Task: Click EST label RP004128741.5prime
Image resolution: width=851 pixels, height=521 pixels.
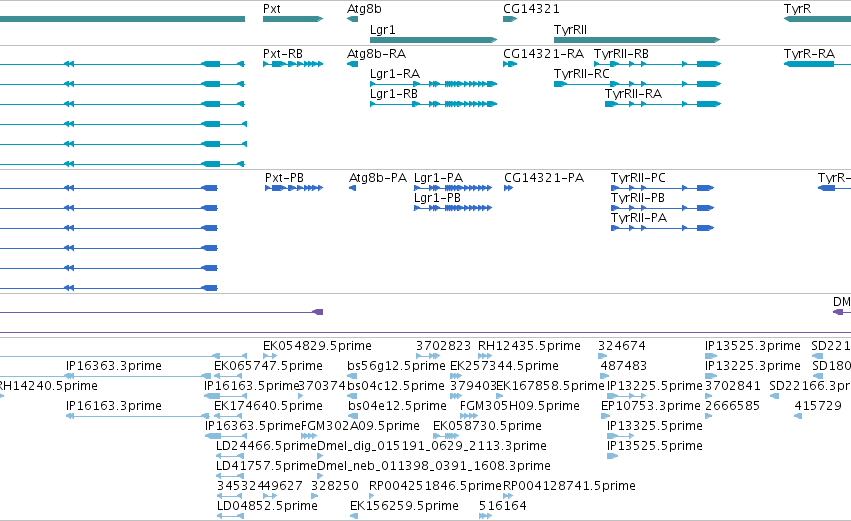Action: [x=569, y=486]
